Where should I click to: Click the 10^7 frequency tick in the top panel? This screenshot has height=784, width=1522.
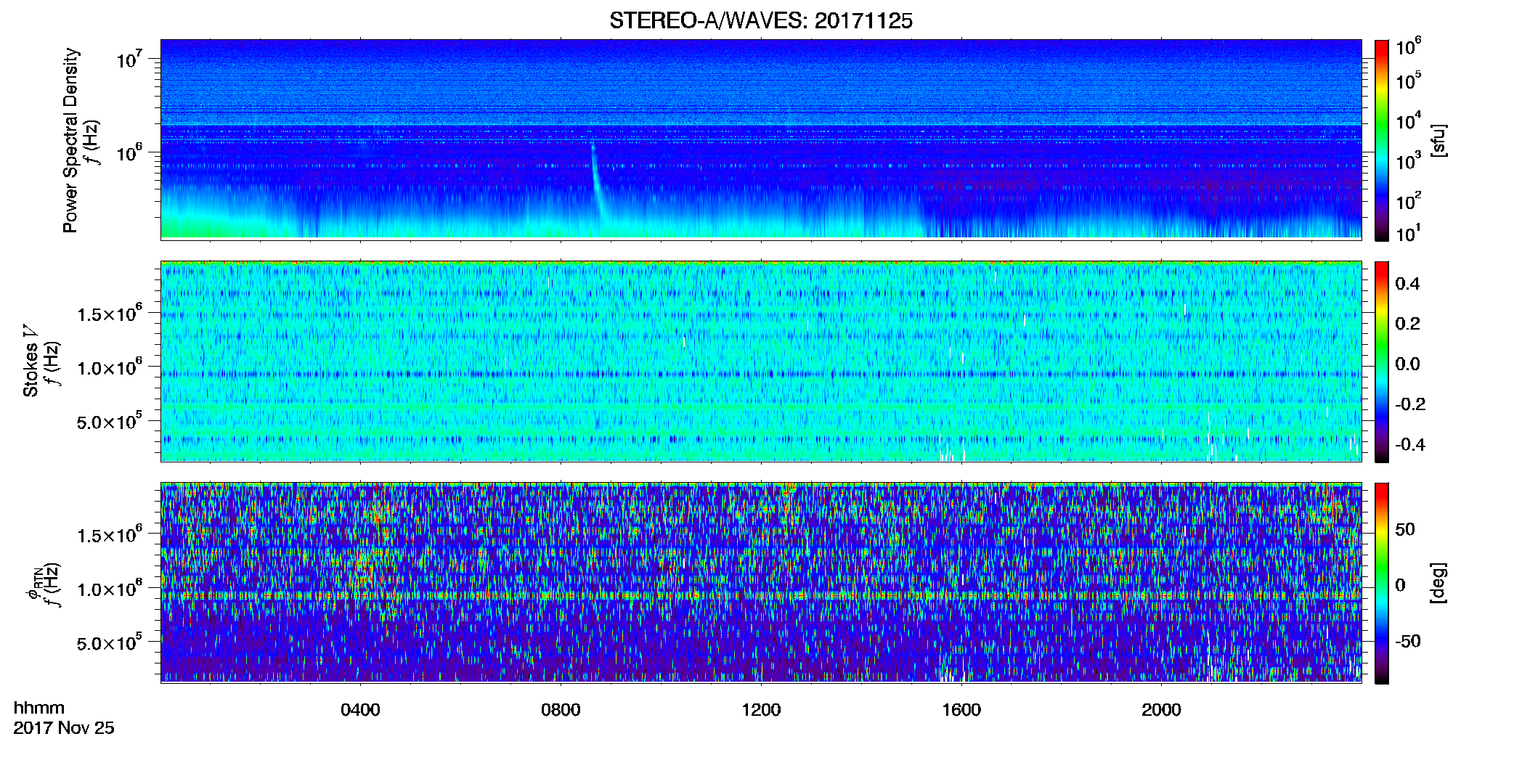click(x=129, y=58)
